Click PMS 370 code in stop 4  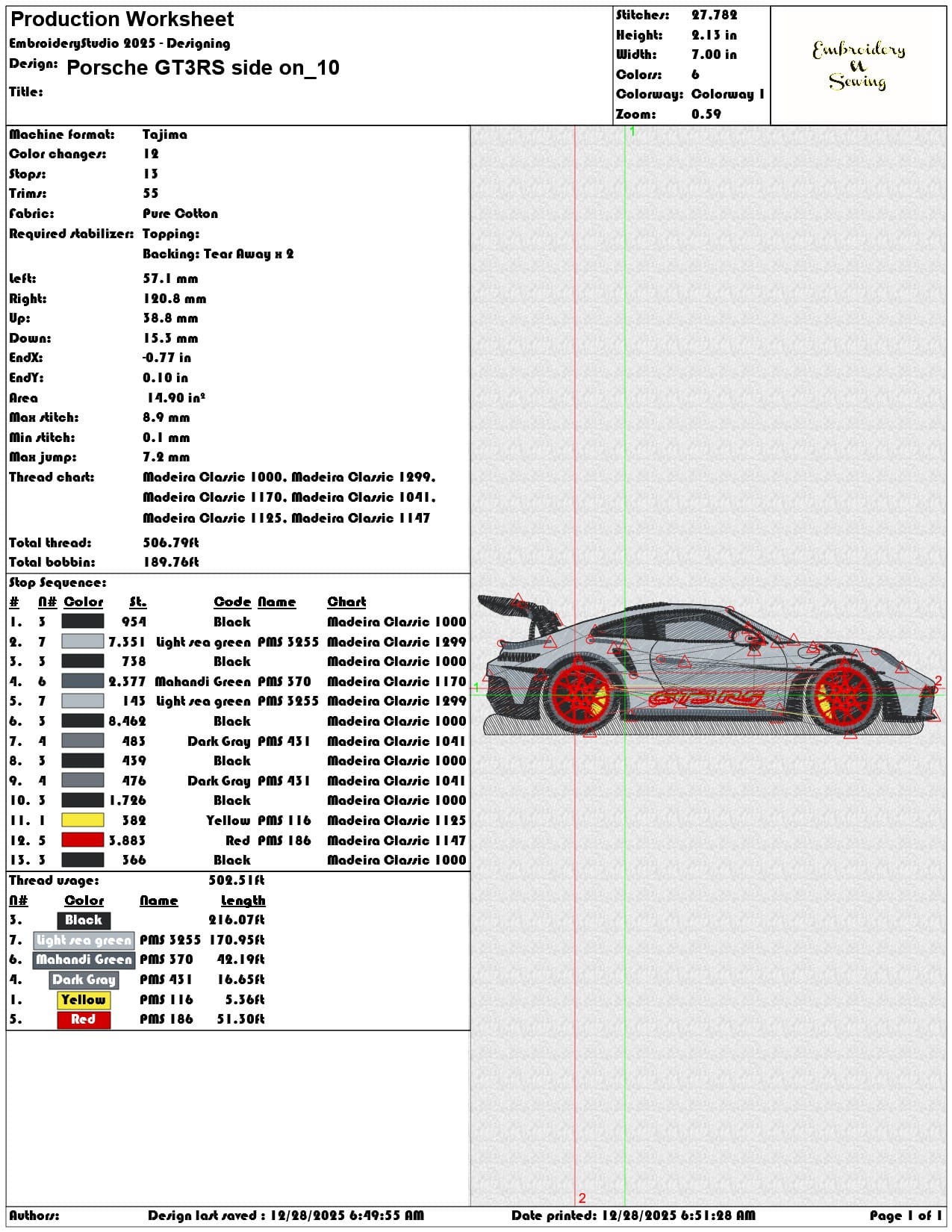tap(284, 682)
